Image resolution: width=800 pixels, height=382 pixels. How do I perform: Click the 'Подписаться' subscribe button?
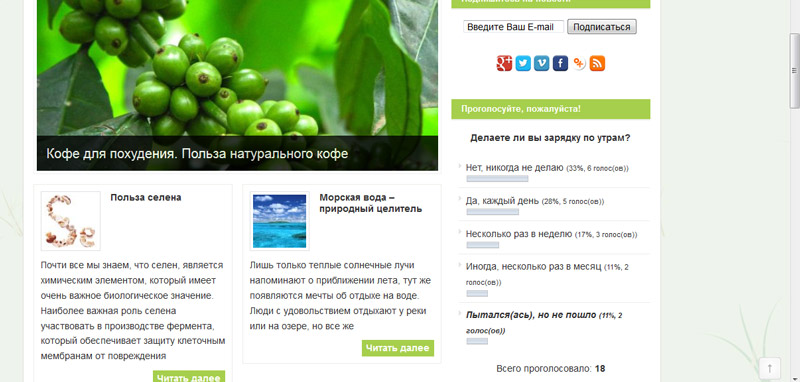pyautogui.click(x=602, y=27)
